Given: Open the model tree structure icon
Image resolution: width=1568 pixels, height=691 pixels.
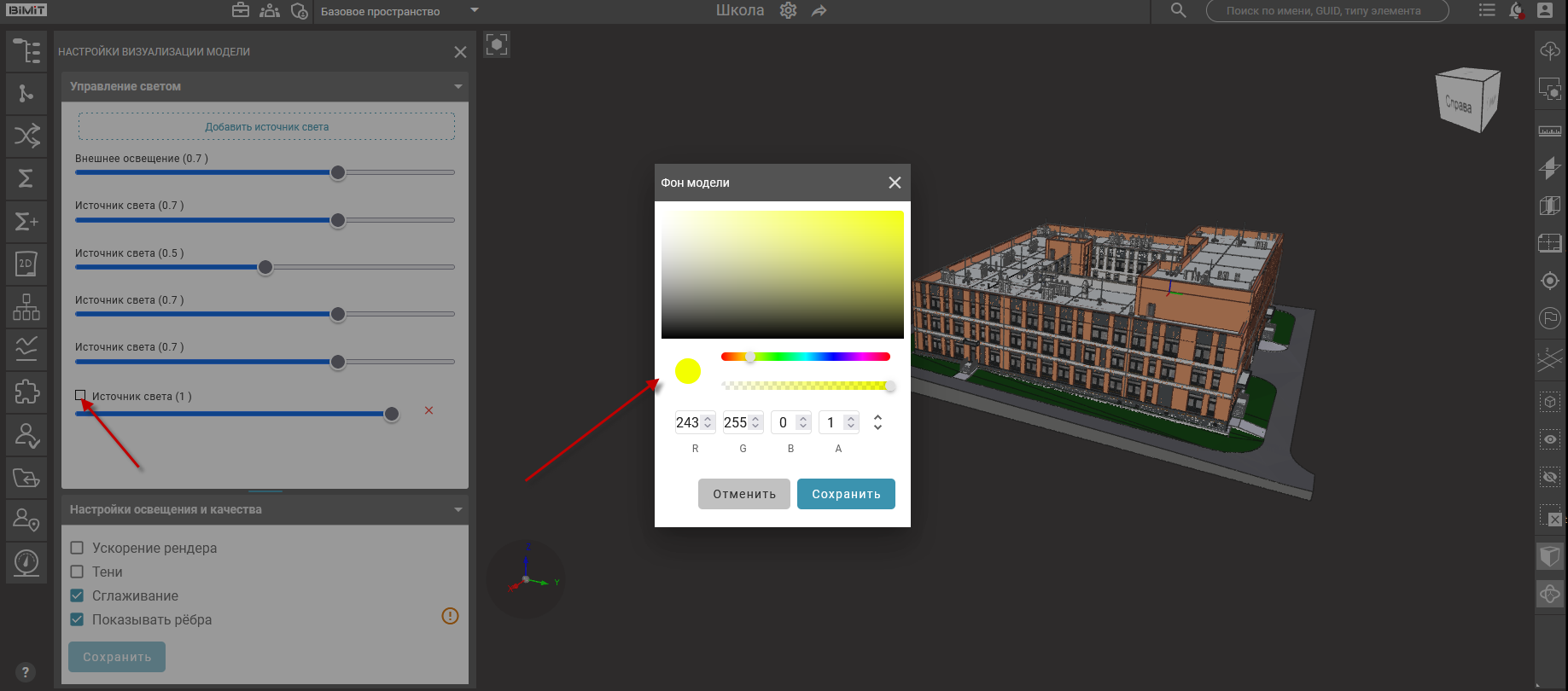Looking at the screenshot, I should pyautogui.click(x=26, y=51).
